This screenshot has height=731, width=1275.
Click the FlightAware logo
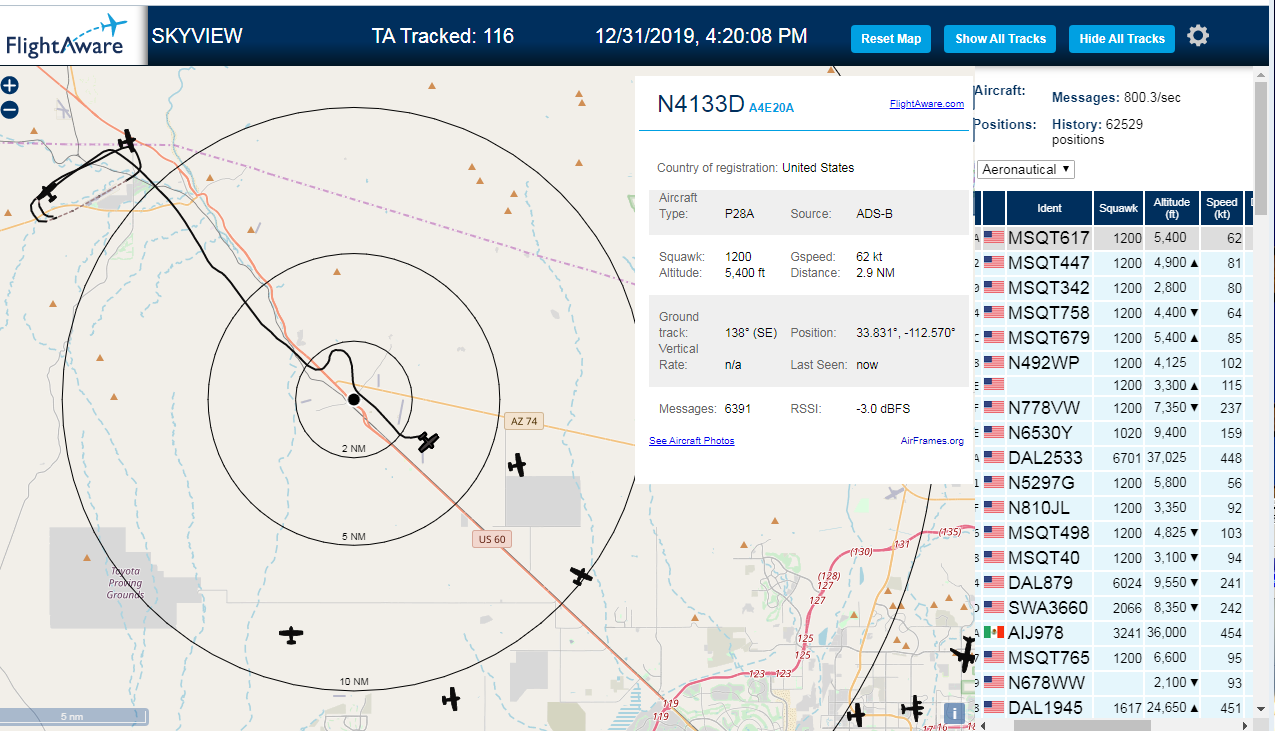pyautogui.click(x=74, y=36)
